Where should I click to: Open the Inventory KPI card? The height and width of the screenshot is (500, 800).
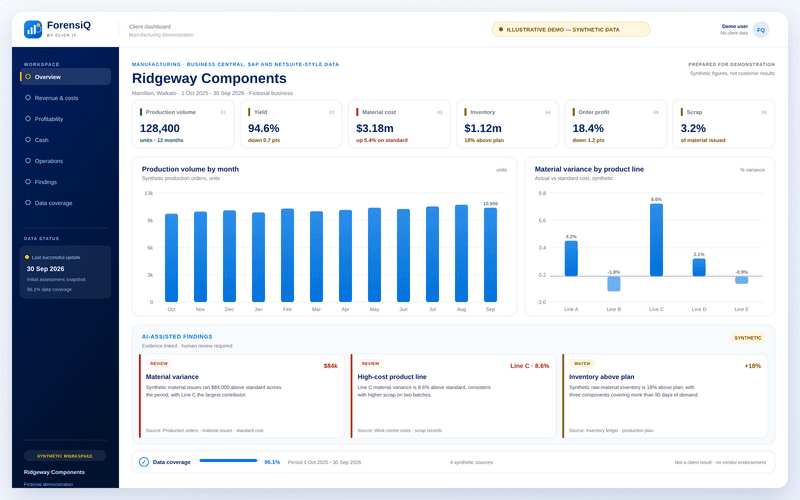tap(507, 124)
